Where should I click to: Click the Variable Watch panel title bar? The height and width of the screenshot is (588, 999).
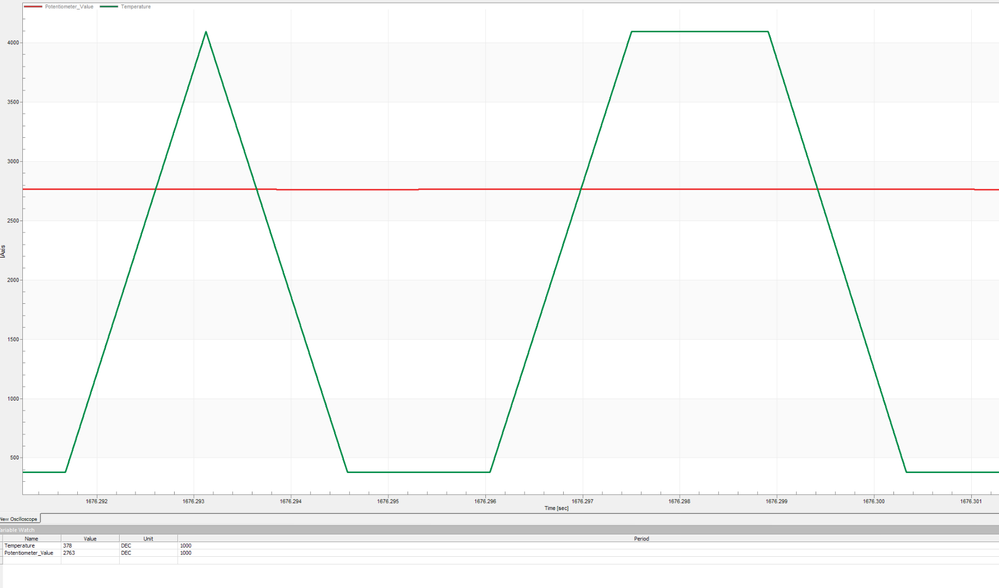coord(500,529)
